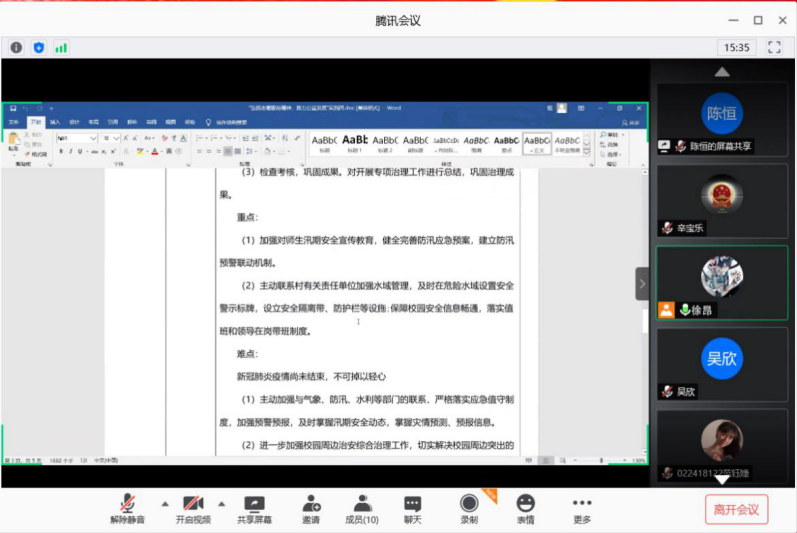Viewport: 797px width, 533px height.
Task: Click the 离开会议 leave meeting button
Action: 736,509
